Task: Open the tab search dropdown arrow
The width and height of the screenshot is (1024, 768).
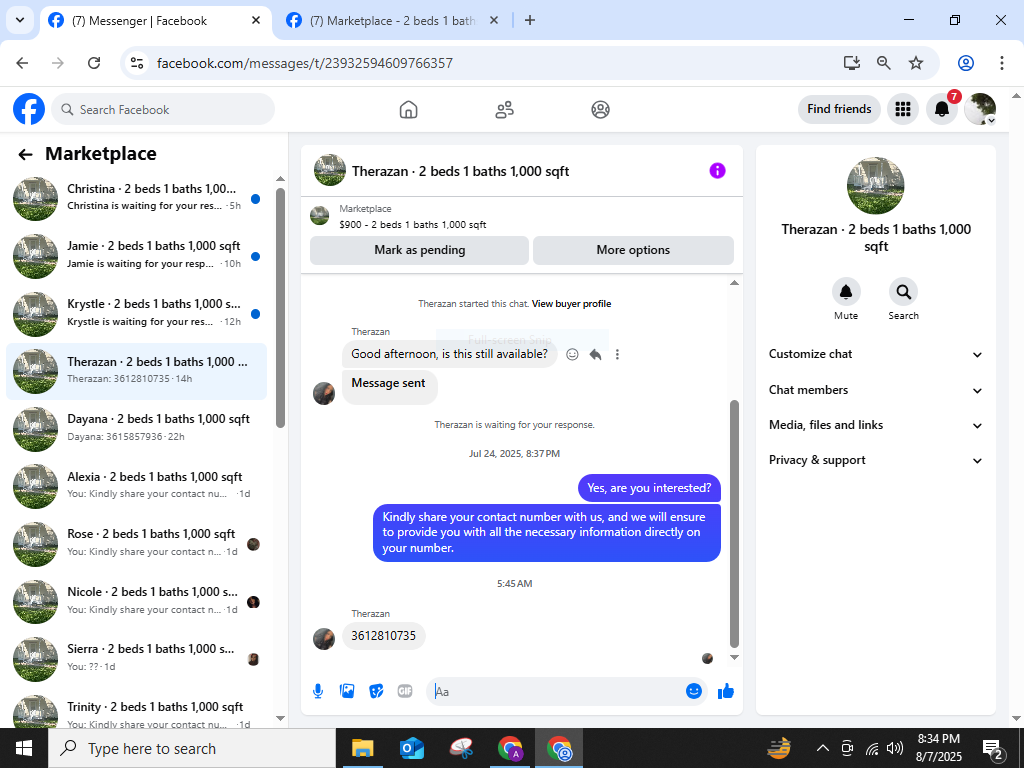Action: (x=20, y=20)
